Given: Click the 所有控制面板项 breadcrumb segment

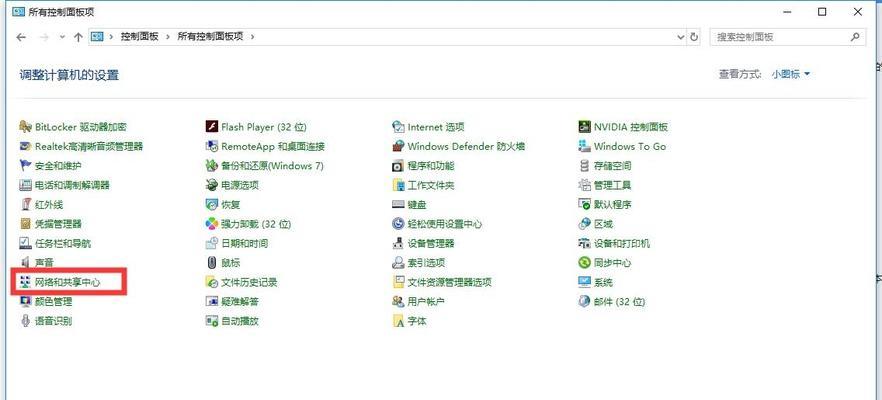Looking at the screenshot, I should coord(210,37).
